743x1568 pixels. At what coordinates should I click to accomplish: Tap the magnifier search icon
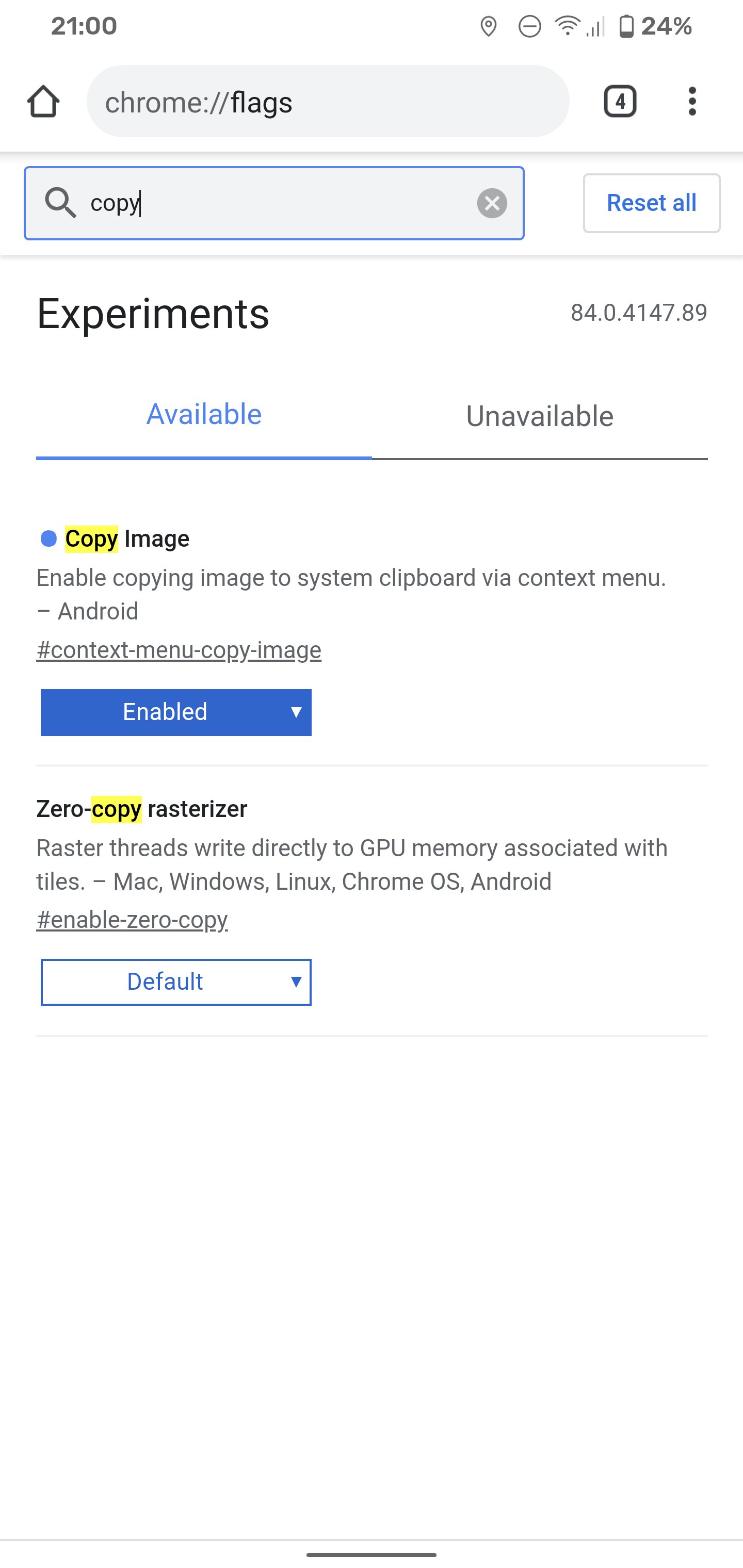tap(60, 203)
